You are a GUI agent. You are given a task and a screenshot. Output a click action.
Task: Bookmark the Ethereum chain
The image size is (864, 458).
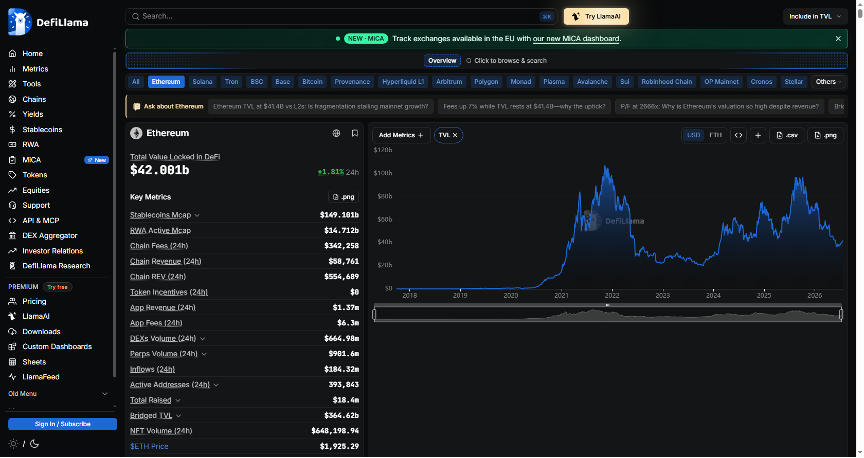tap(355, 133)
